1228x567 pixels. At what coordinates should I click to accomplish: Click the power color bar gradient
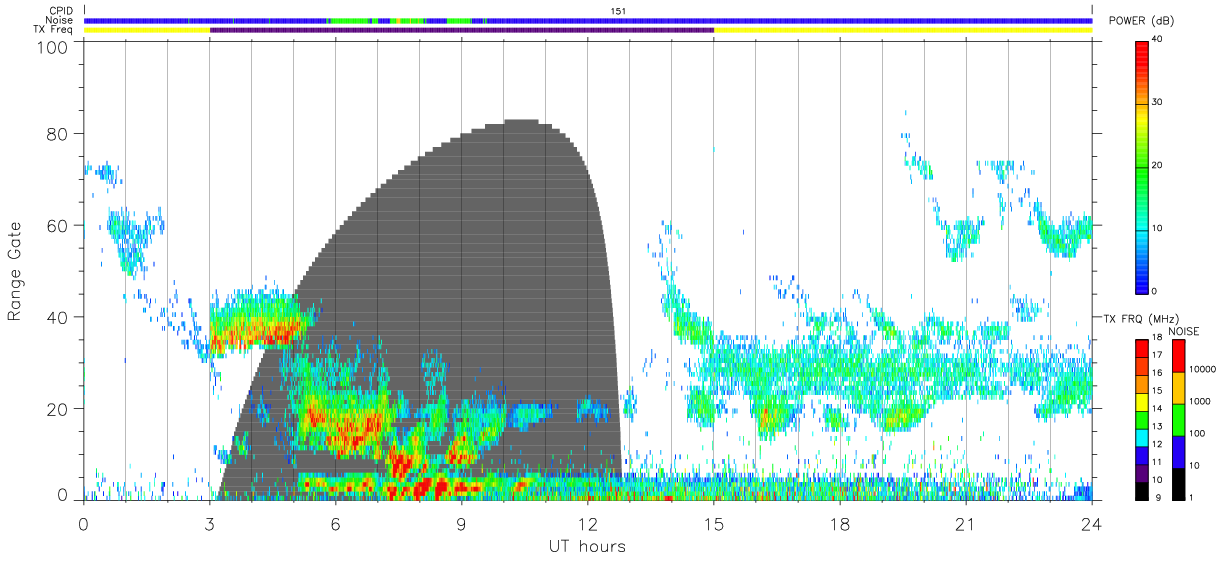(x=1142, y=166)
